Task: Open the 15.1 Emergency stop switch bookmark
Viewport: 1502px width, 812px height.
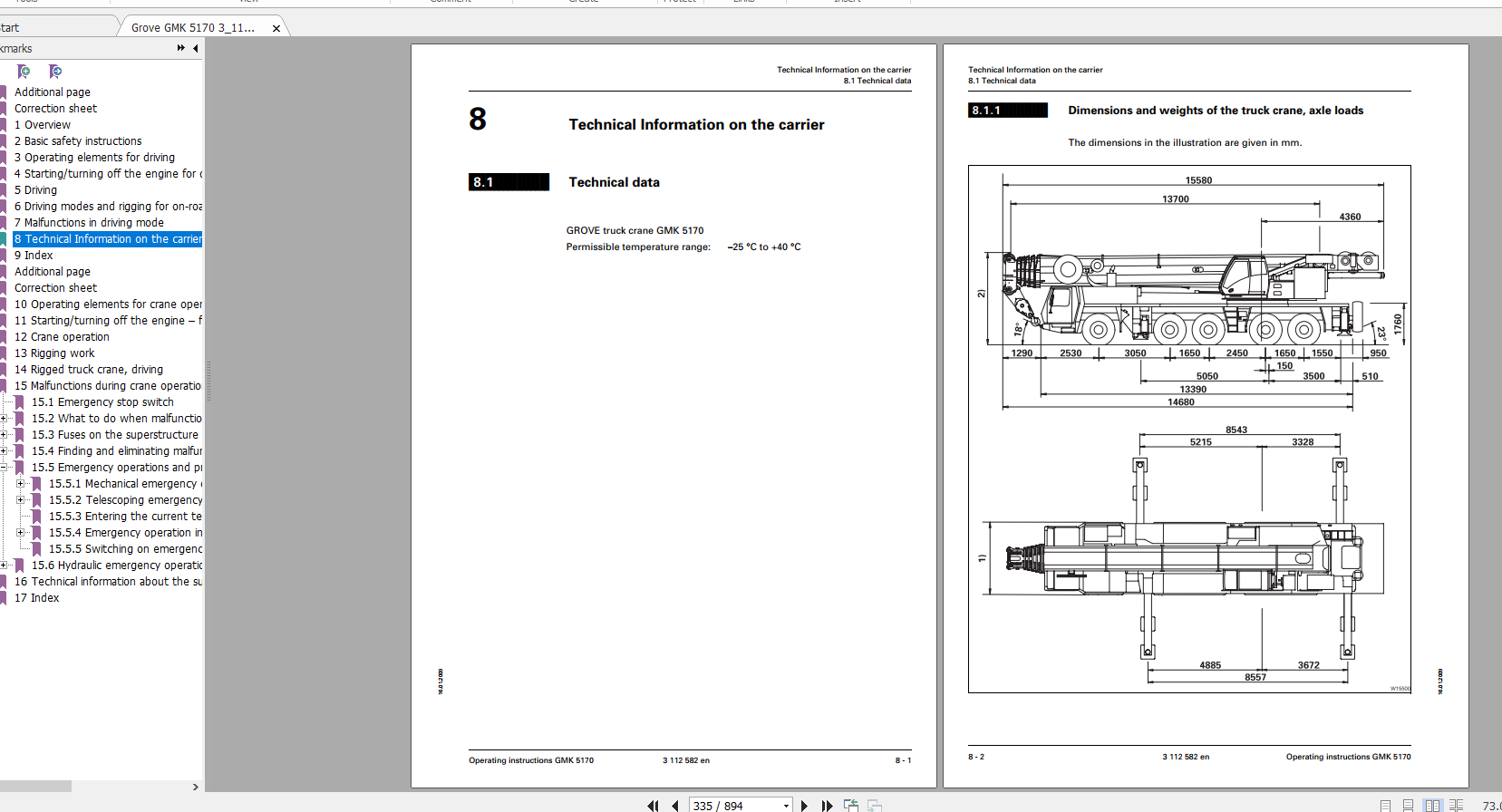Action: (x=102, y=402)
